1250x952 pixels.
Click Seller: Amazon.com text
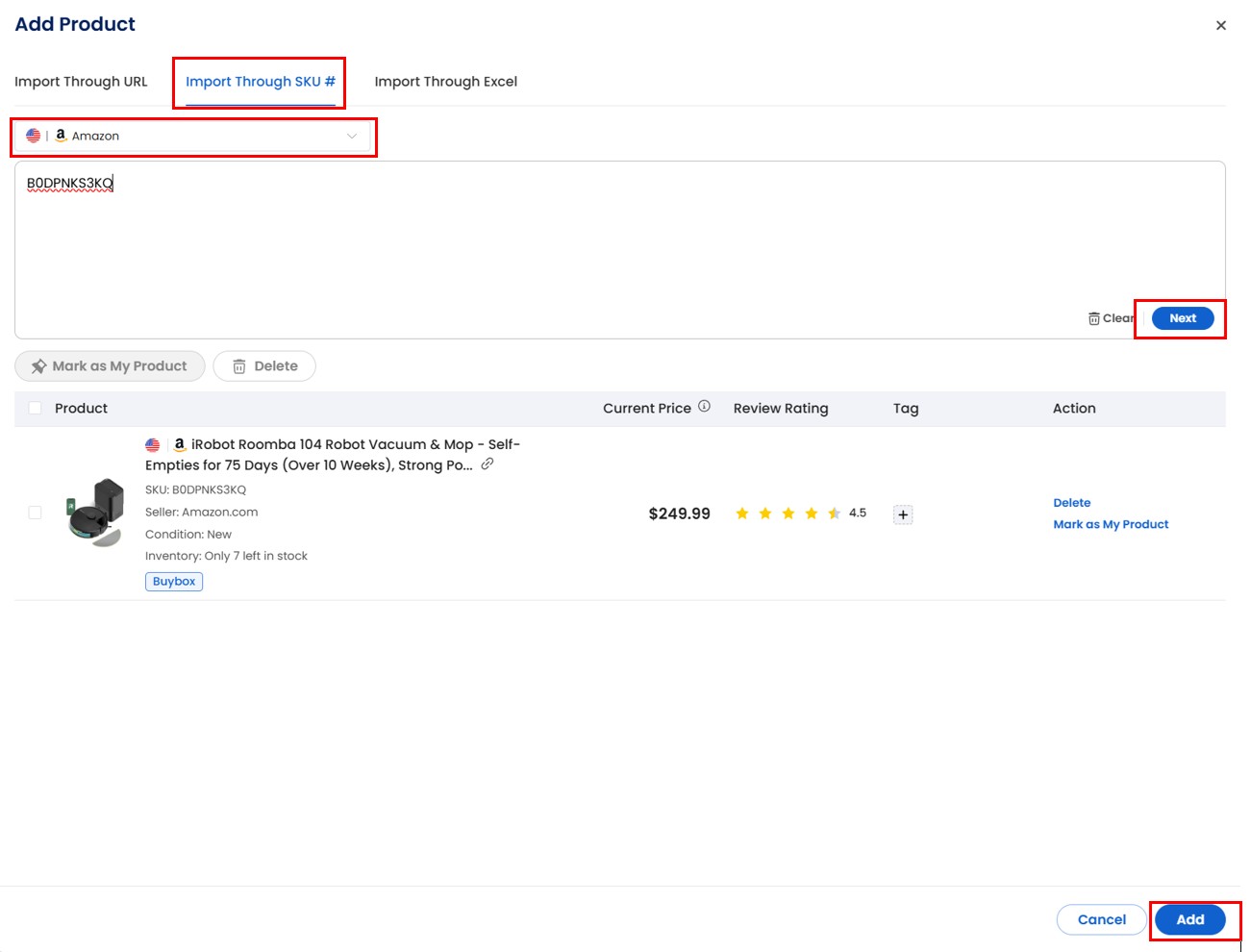click(x=202, y=513)
